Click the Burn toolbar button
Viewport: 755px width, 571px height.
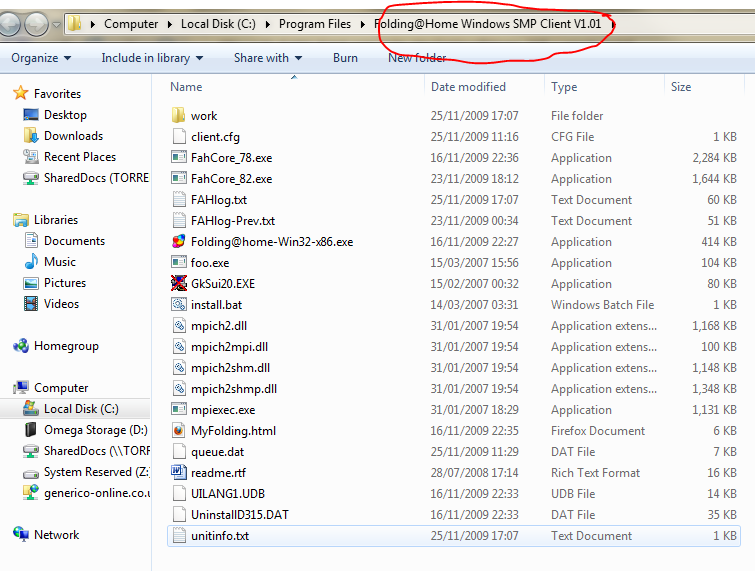pos(345,58)
